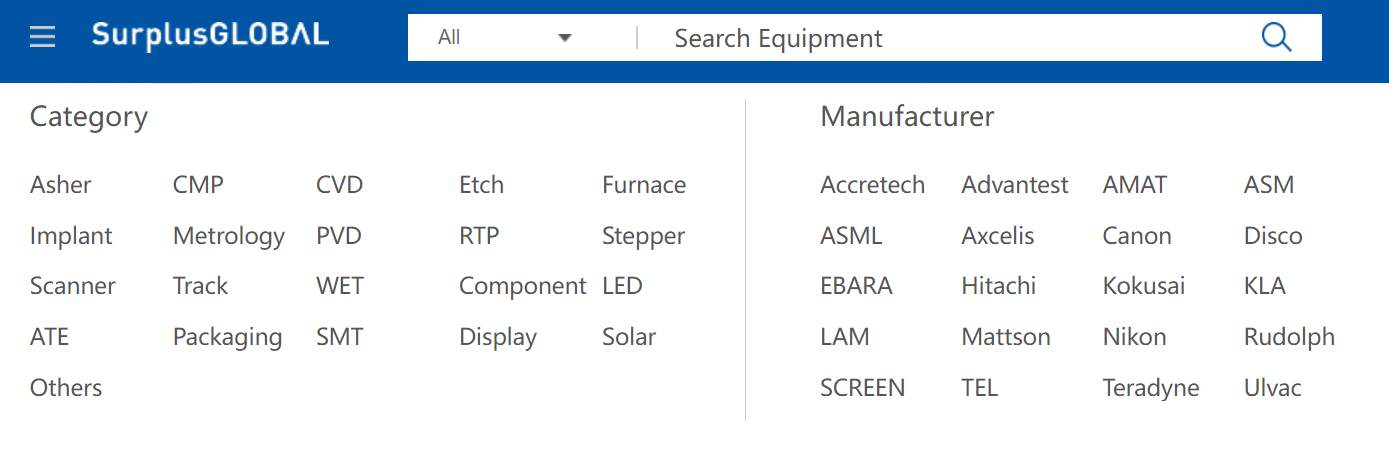Click the magnifying glass search icon
Screen dimensions: 1389x453
pos(1277,37)
